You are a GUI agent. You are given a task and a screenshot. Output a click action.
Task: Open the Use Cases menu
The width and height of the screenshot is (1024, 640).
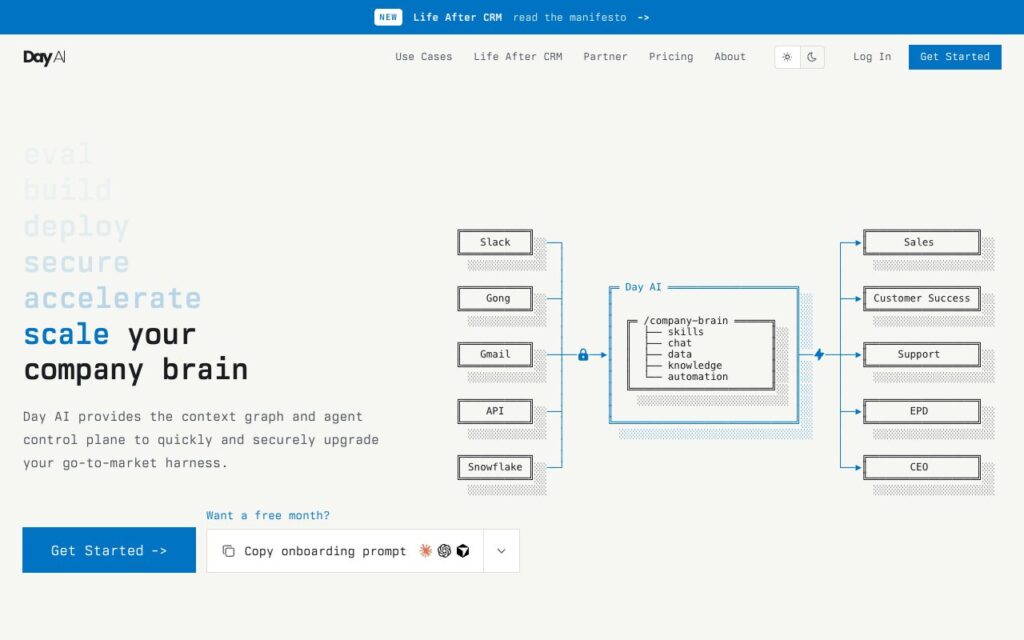coord(424,57)
